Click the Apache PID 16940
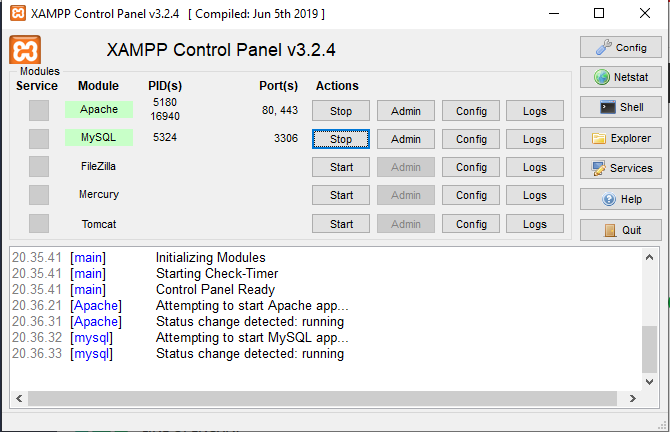Viewport: 670px width, 432px height. tap(165, 116)
